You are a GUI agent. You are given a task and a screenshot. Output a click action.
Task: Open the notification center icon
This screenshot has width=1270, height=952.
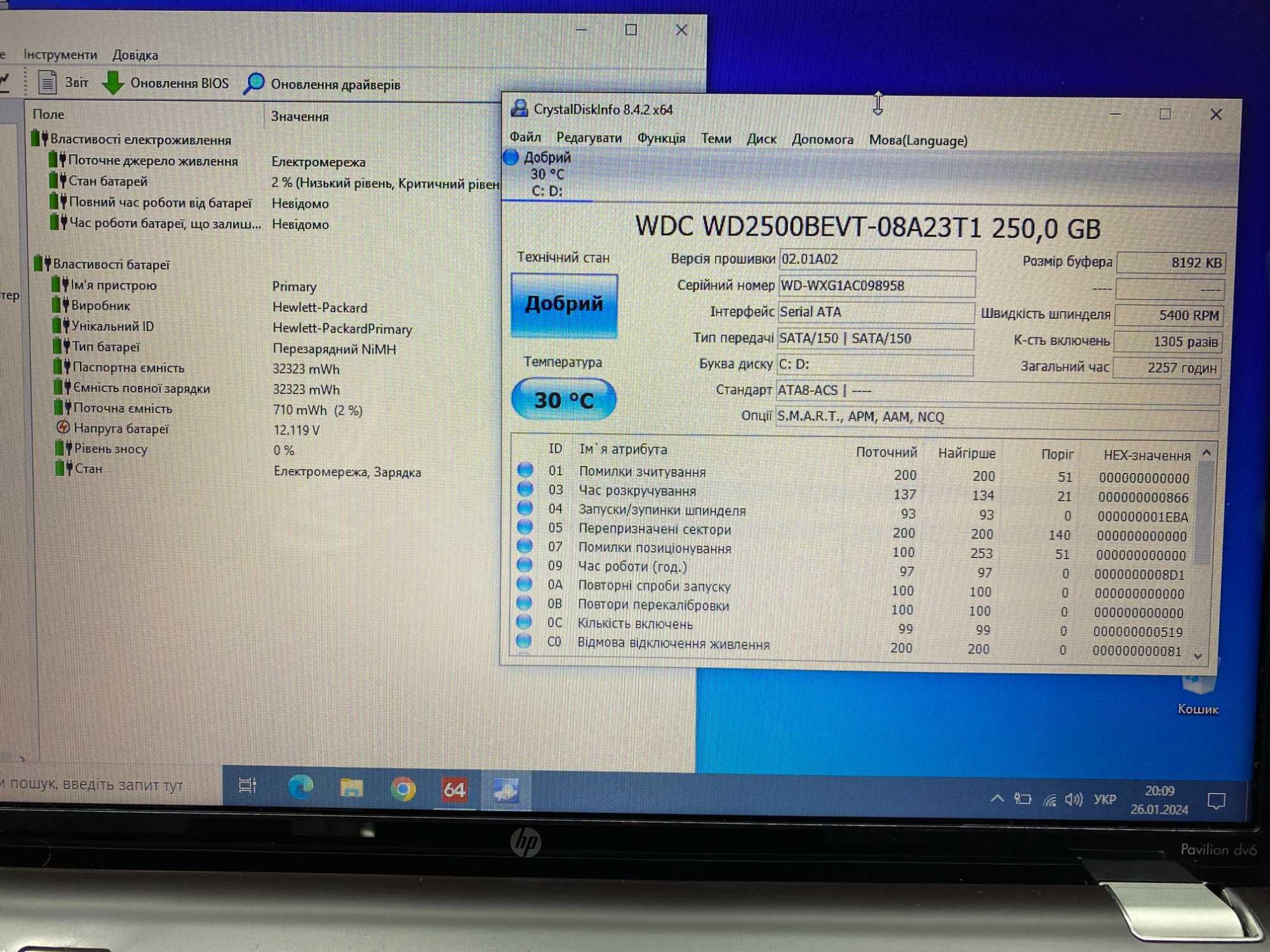coord(1217,801)
